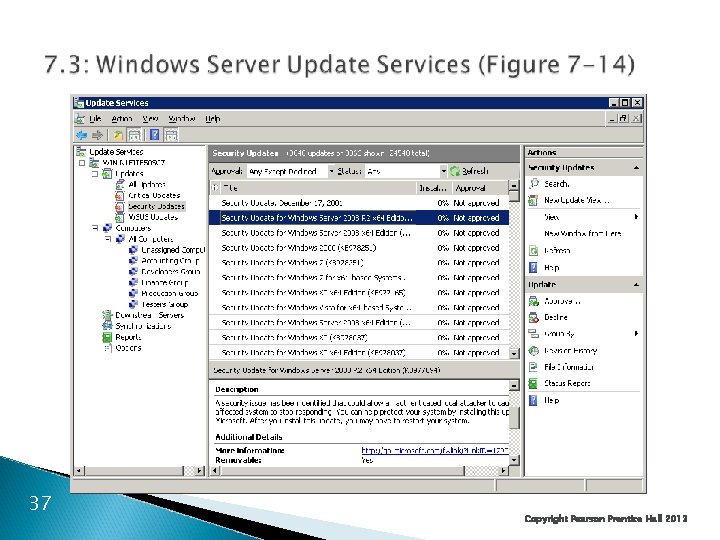Collapse the server node in tree
The width and height of the screenshot is (720, 540).
[82, 163]
